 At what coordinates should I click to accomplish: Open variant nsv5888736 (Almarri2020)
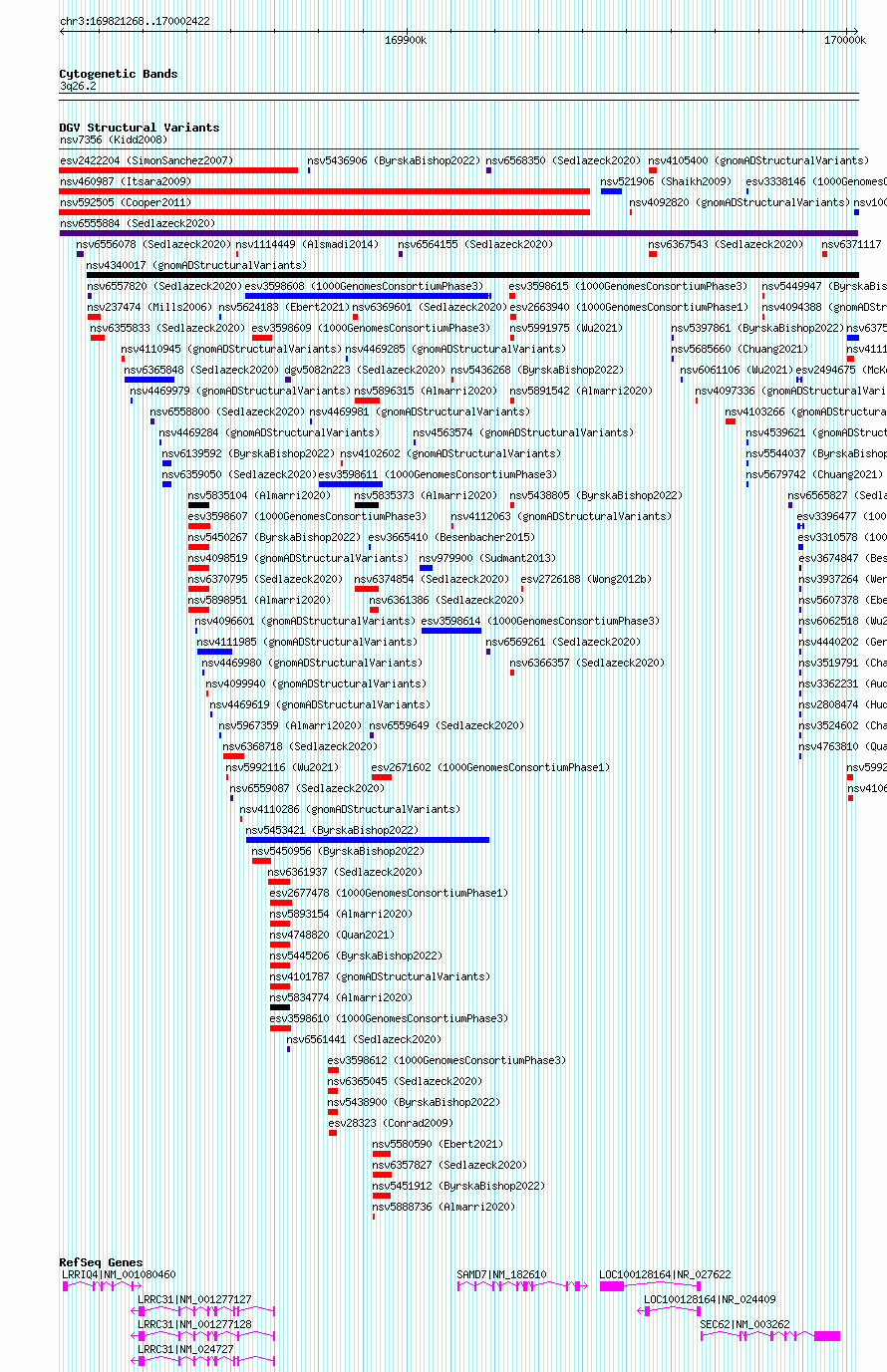pyautogui.click(x=443, y=1207)
